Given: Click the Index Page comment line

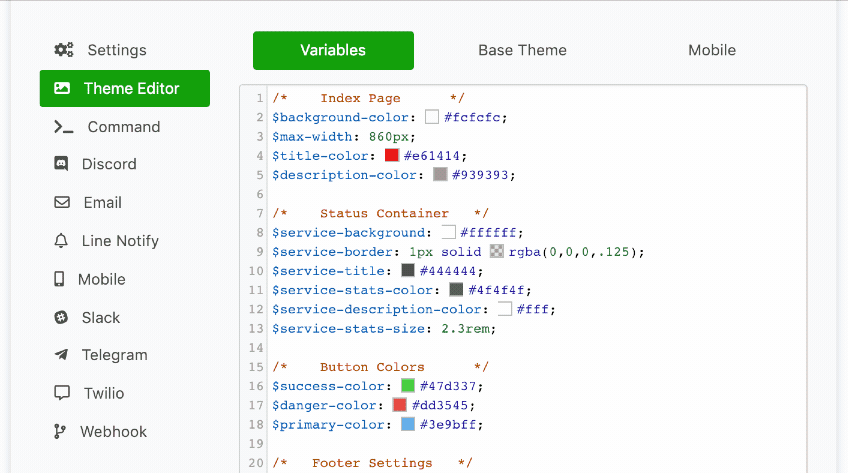Looking at the screenshot, I should click(x=368, y=98).
